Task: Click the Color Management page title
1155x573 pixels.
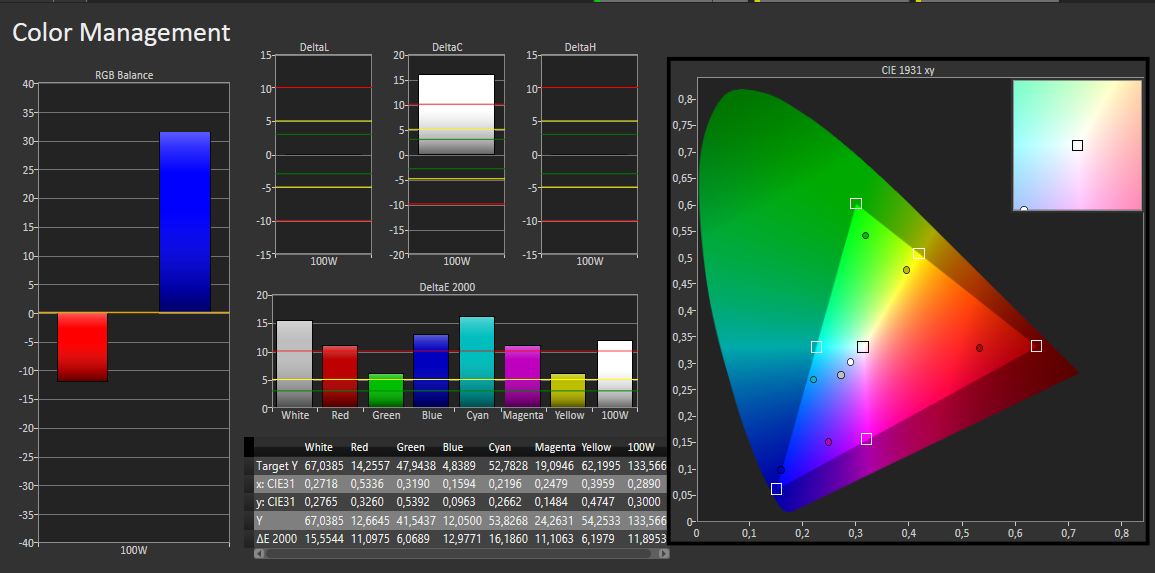Action: coord(122,32)
